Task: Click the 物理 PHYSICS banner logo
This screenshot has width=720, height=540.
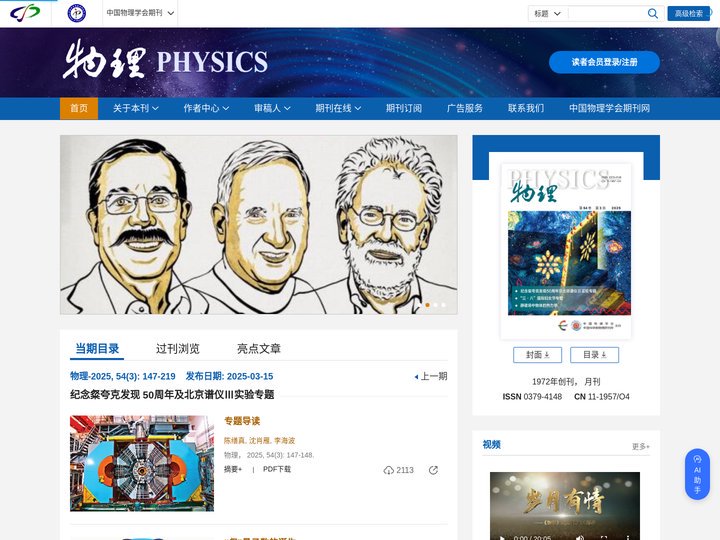Action: [165, 60]
